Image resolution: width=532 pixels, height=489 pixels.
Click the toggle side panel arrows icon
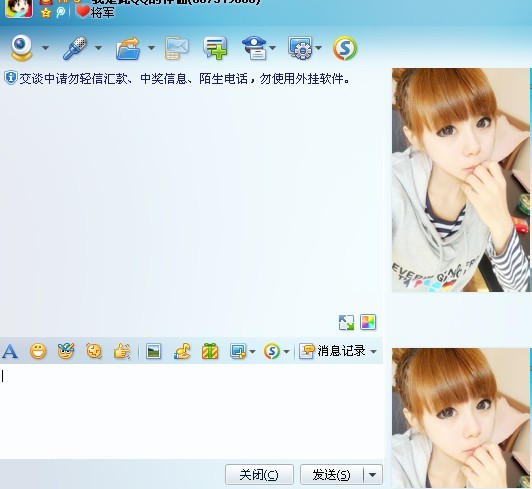pyautogui.click(x=346, y=322)
